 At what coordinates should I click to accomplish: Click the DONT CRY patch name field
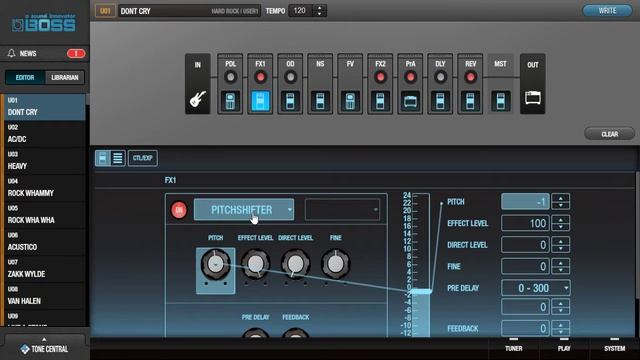pyautogui.click(x=189, y=11)
